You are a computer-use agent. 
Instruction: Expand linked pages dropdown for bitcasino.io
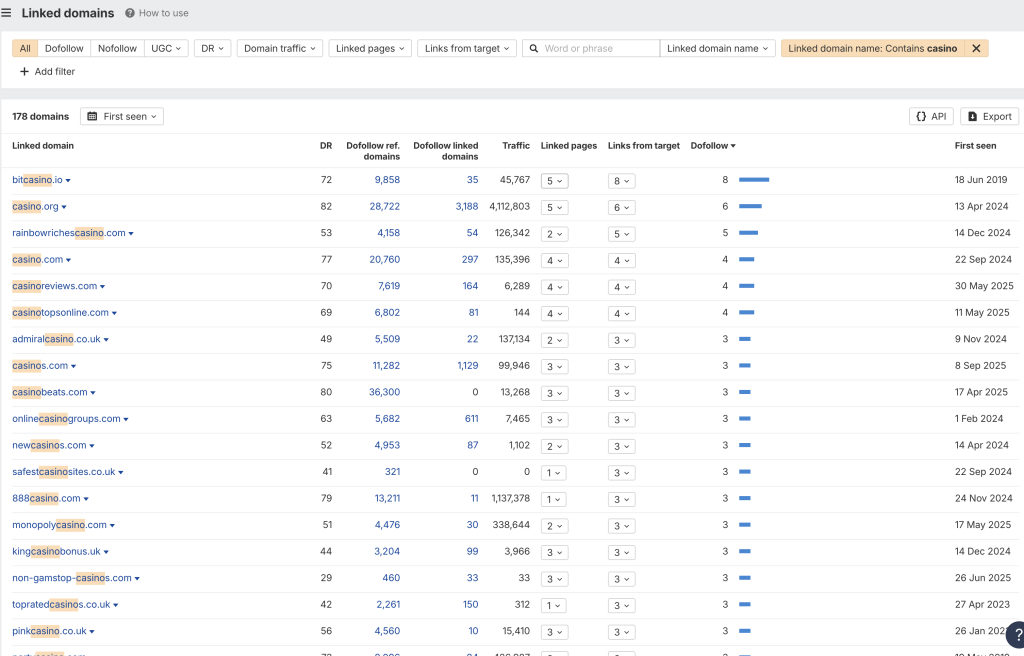tap(554, 181)
